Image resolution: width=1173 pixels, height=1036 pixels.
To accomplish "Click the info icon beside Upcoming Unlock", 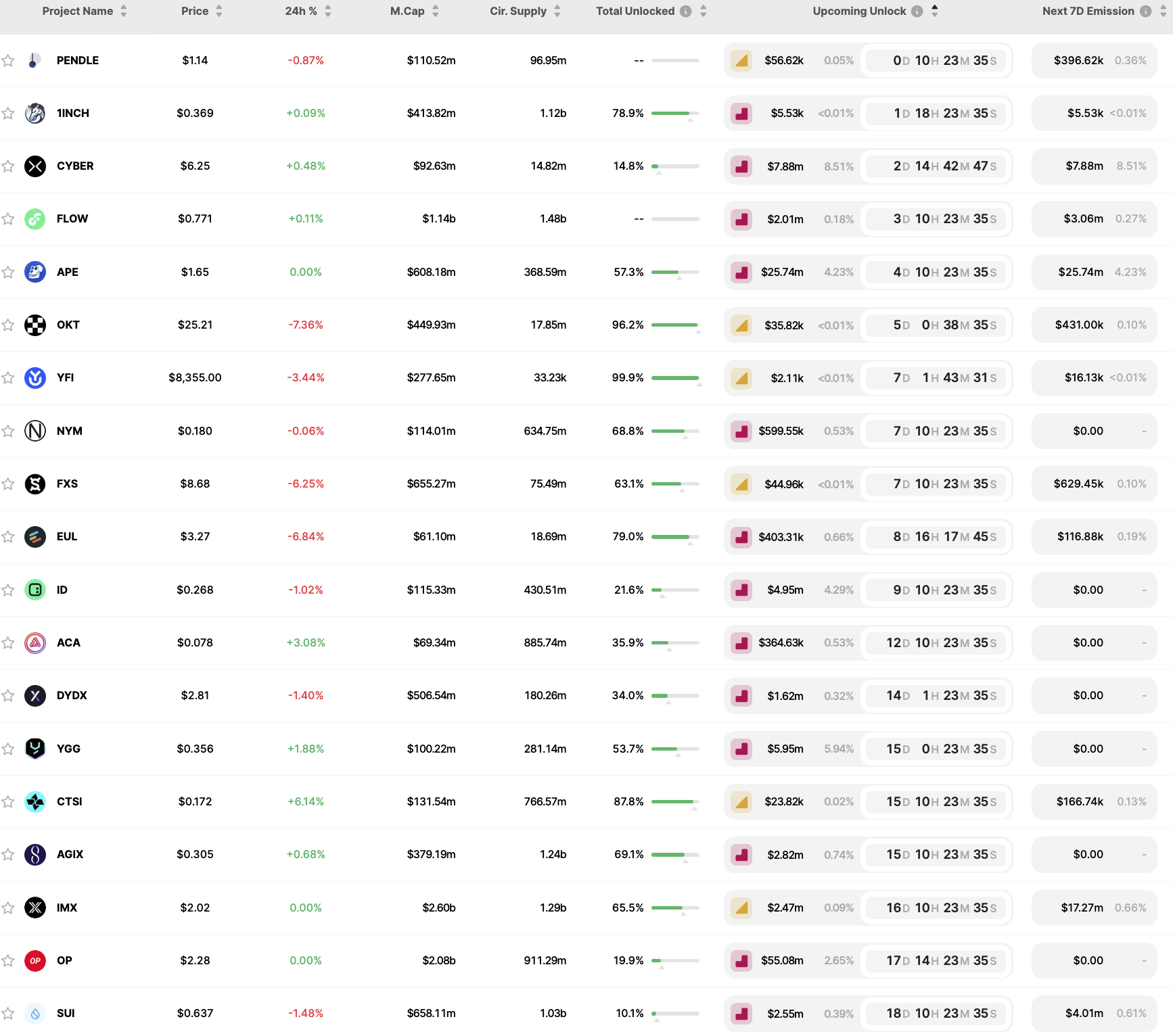I will click(917, 11).
